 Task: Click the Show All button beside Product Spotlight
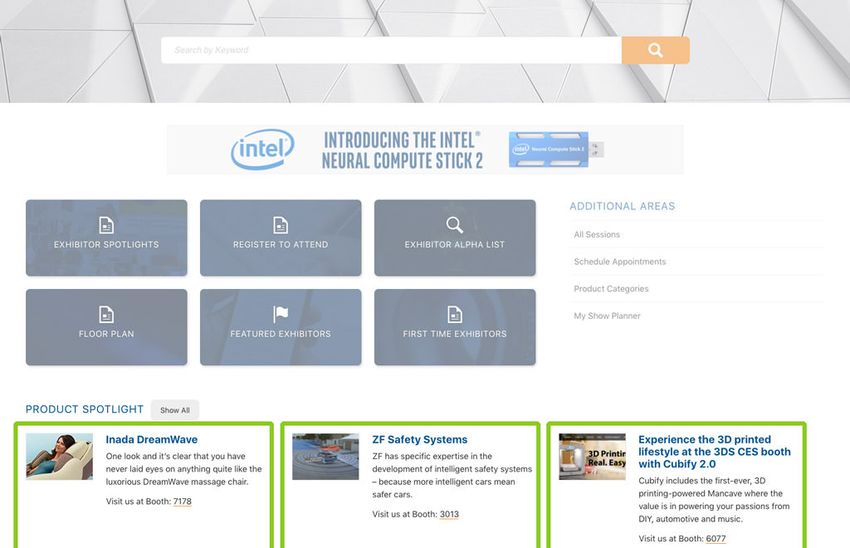pos(175,410)
